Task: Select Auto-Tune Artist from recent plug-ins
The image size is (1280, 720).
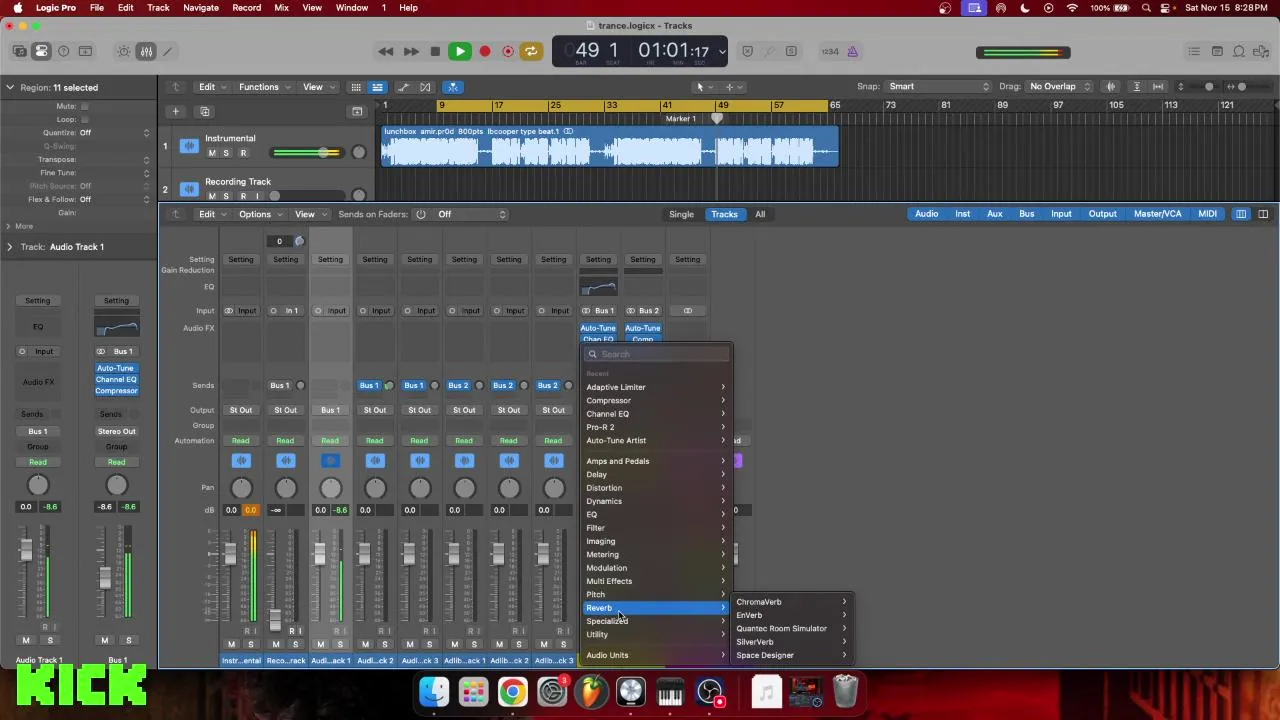Action: point(656,441)
